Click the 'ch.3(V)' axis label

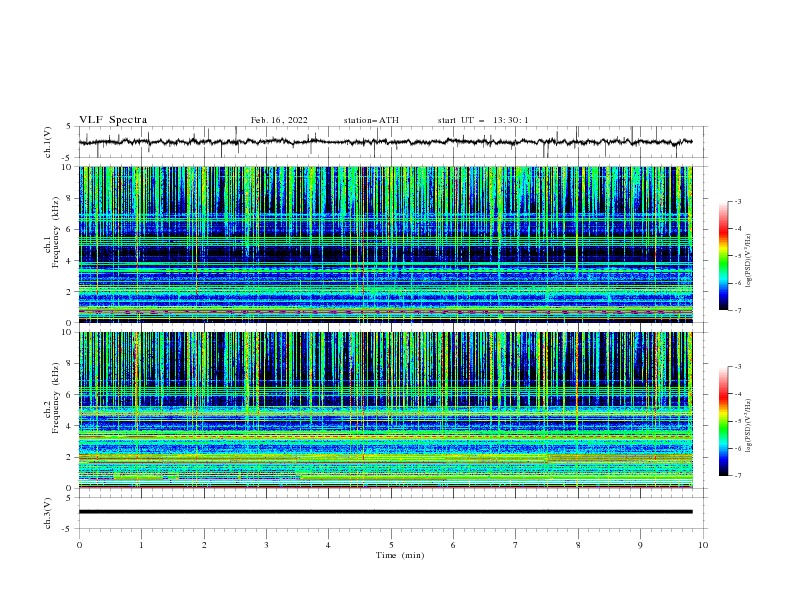pyautogui.click(x=48, y=513)
